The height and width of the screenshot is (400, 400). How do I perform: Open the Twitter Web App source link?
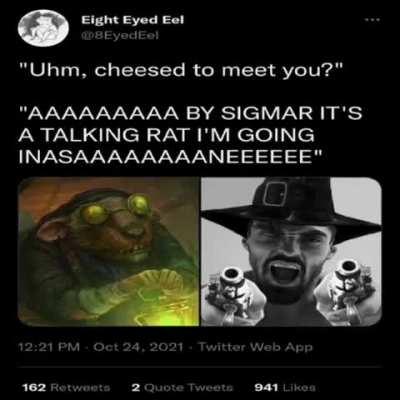[256, 347]
